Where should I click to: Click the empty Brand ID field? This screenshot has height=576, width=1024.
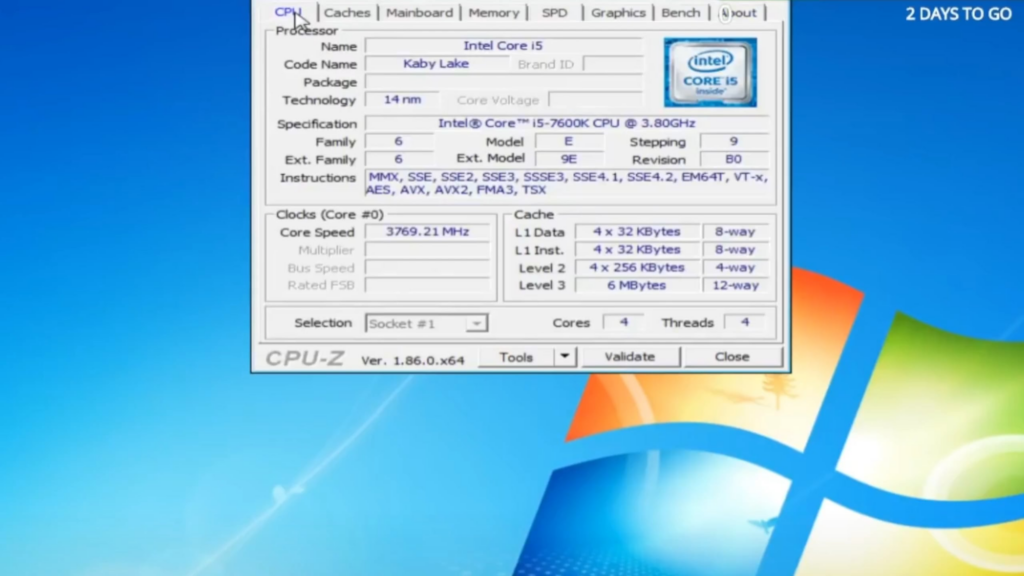pyautogui.click(x=613, y=63)
